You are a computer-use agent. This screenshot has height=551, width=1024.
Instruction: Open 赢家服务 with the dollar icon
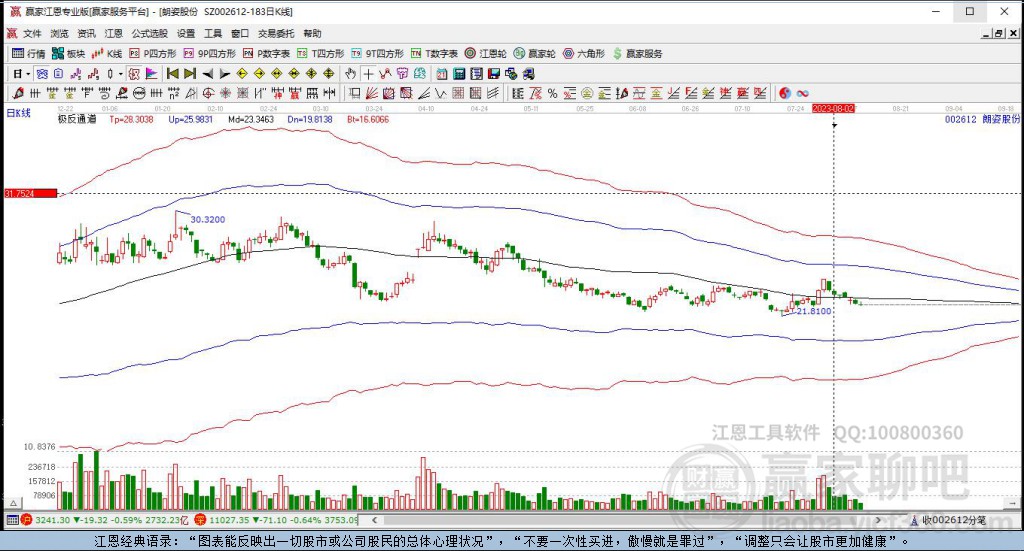click(637, 54)
